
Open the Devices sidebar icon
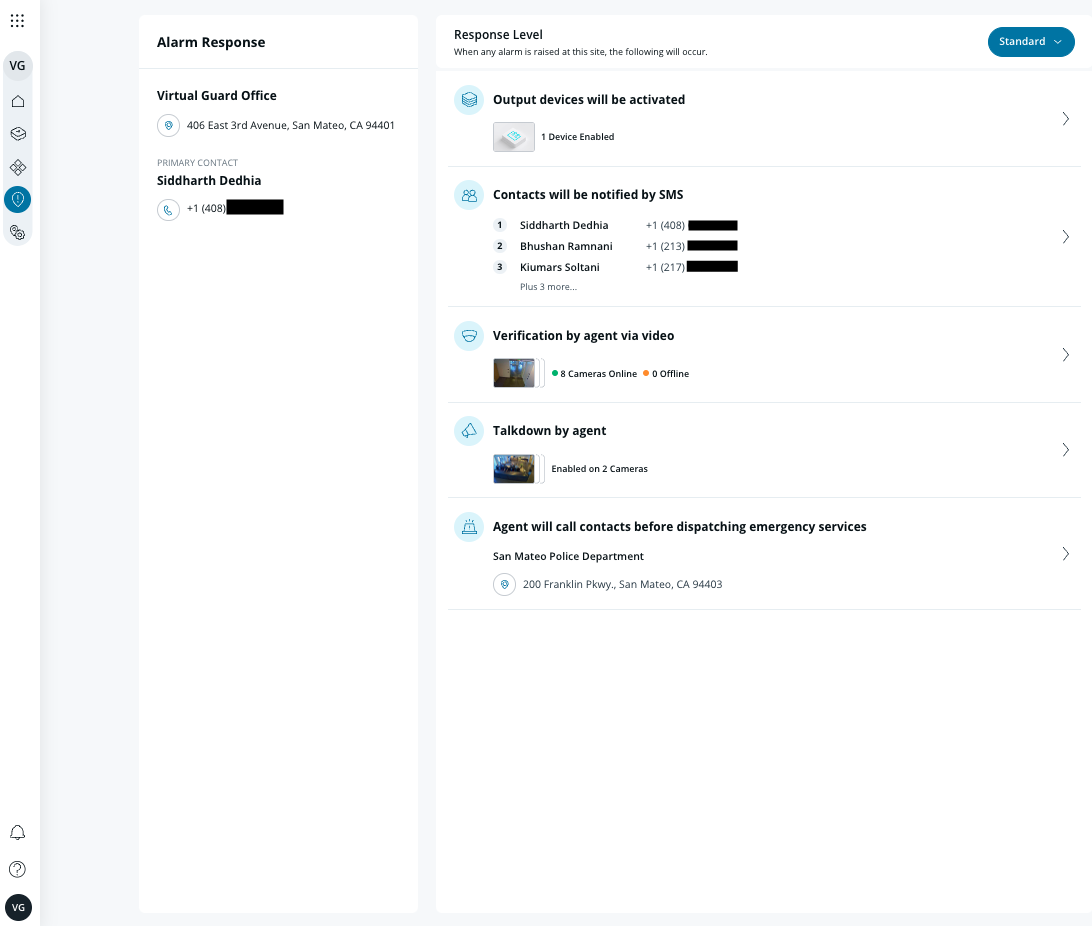pos(18,133)
